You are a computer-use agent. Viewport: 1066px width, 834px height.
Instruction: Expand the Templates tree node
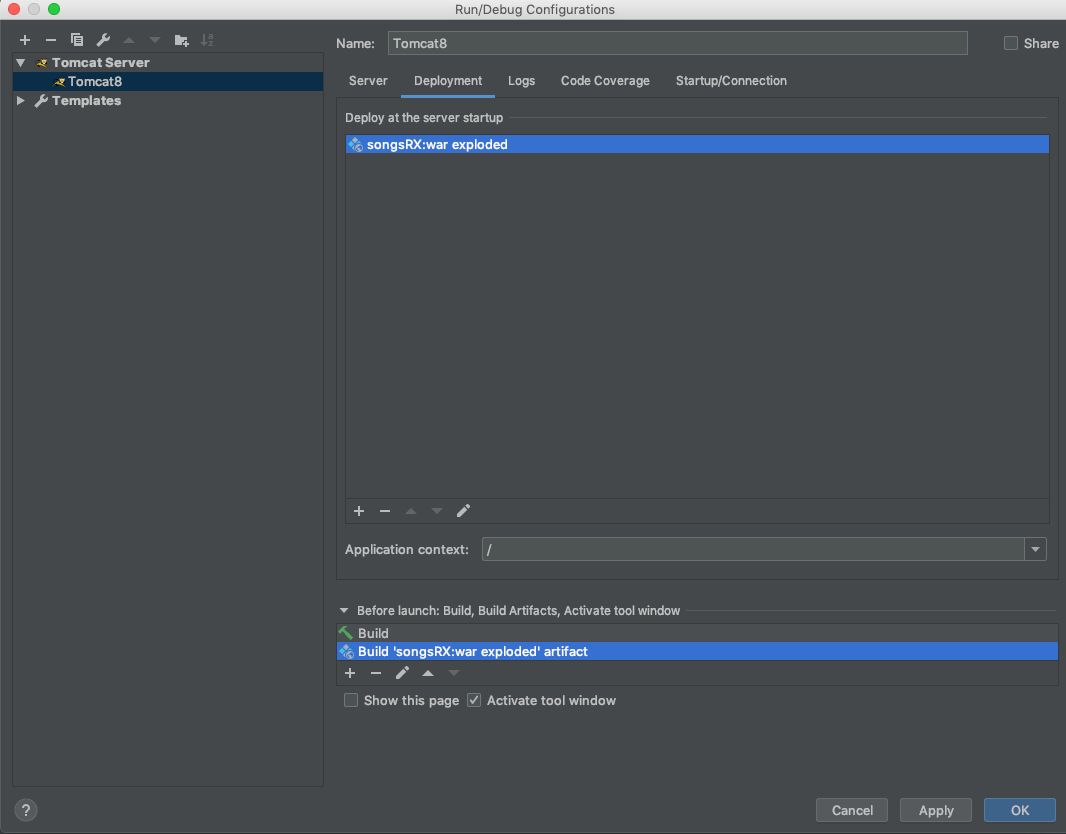point(21,101)
